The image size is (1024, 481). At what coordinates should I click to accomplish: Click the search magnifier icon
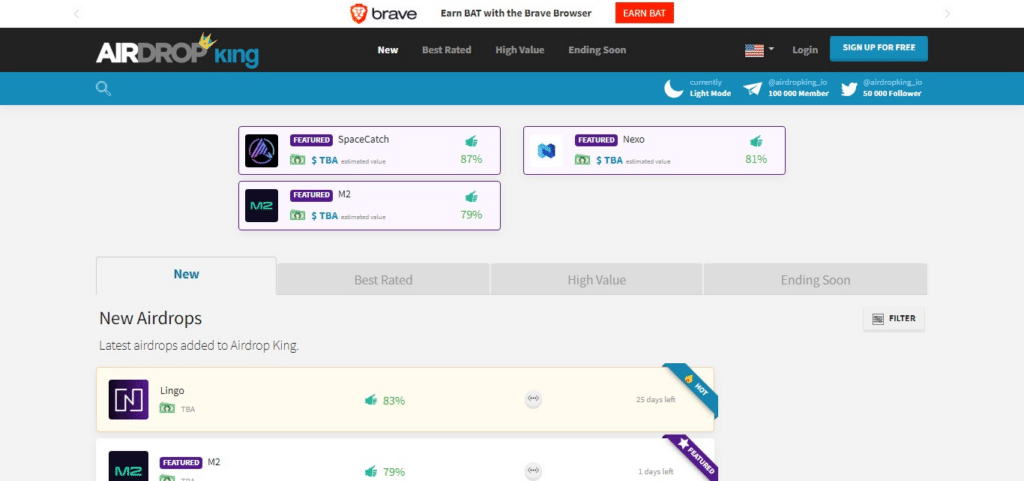tap(103, 88)
